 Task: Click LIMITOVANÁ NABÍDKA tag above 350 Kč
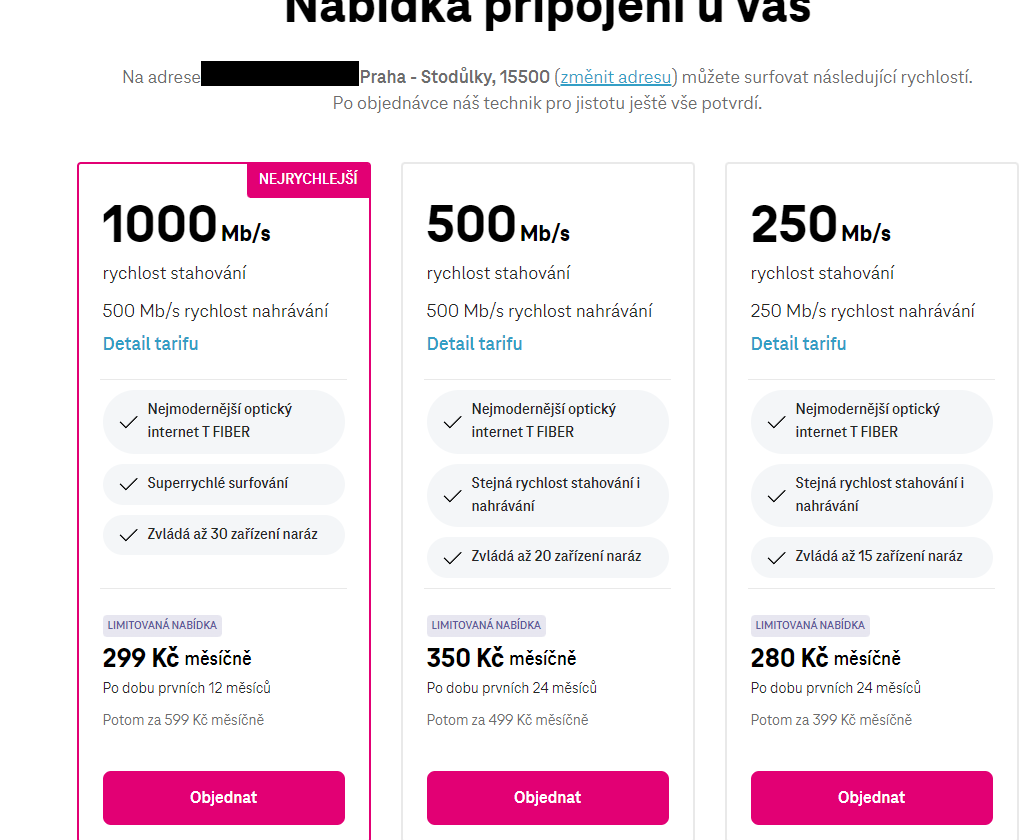[486, 625]
